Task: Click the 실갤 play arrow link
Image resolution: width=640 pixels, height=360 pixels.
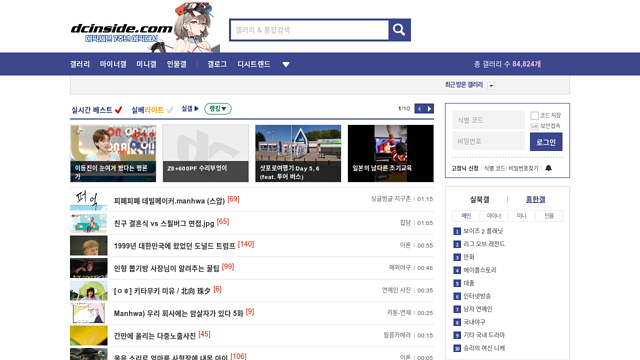Action: 190,109
